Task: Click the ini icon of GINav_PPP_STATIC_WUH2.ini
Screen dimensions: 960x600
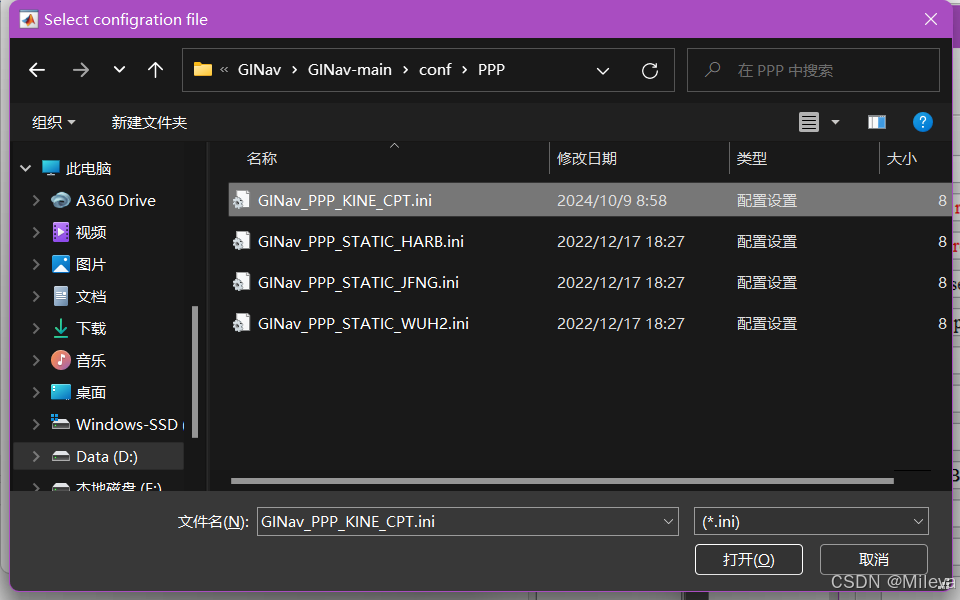Action: pyautogui.click(x=241, y=323)
